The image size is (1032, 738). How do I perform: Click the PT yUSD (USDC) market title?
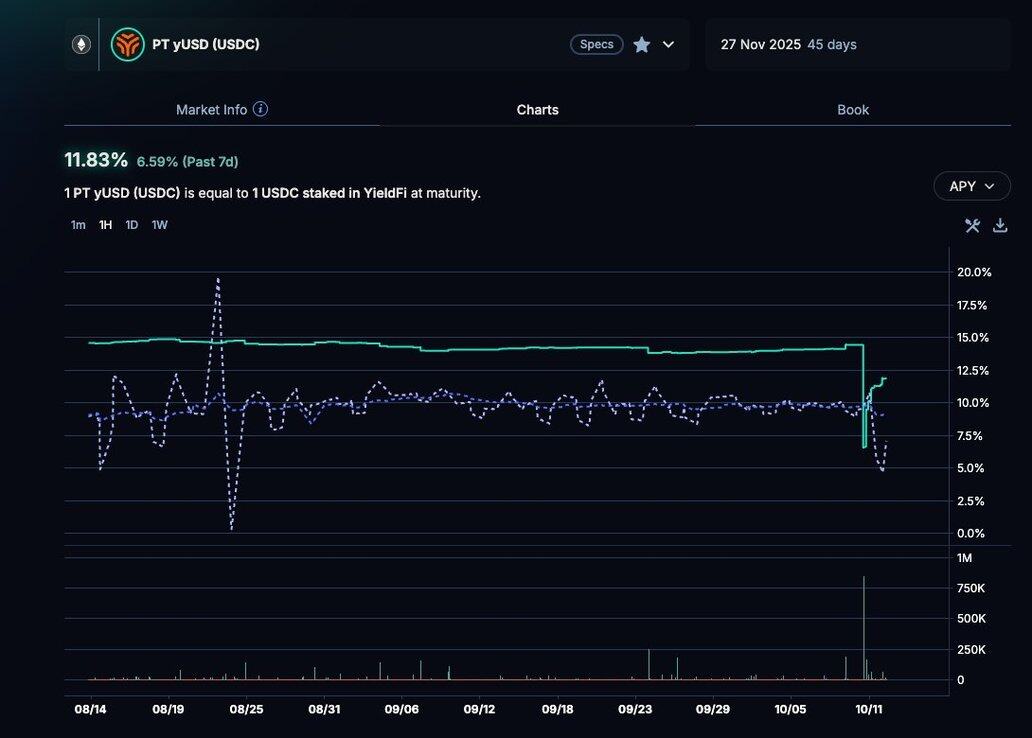click(x=206, y=44)
